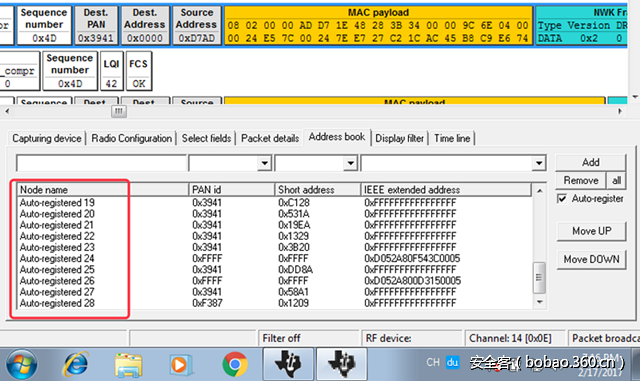Click the Node name column header
This screenshot has height=381, width=640.
tap(102, 190)
